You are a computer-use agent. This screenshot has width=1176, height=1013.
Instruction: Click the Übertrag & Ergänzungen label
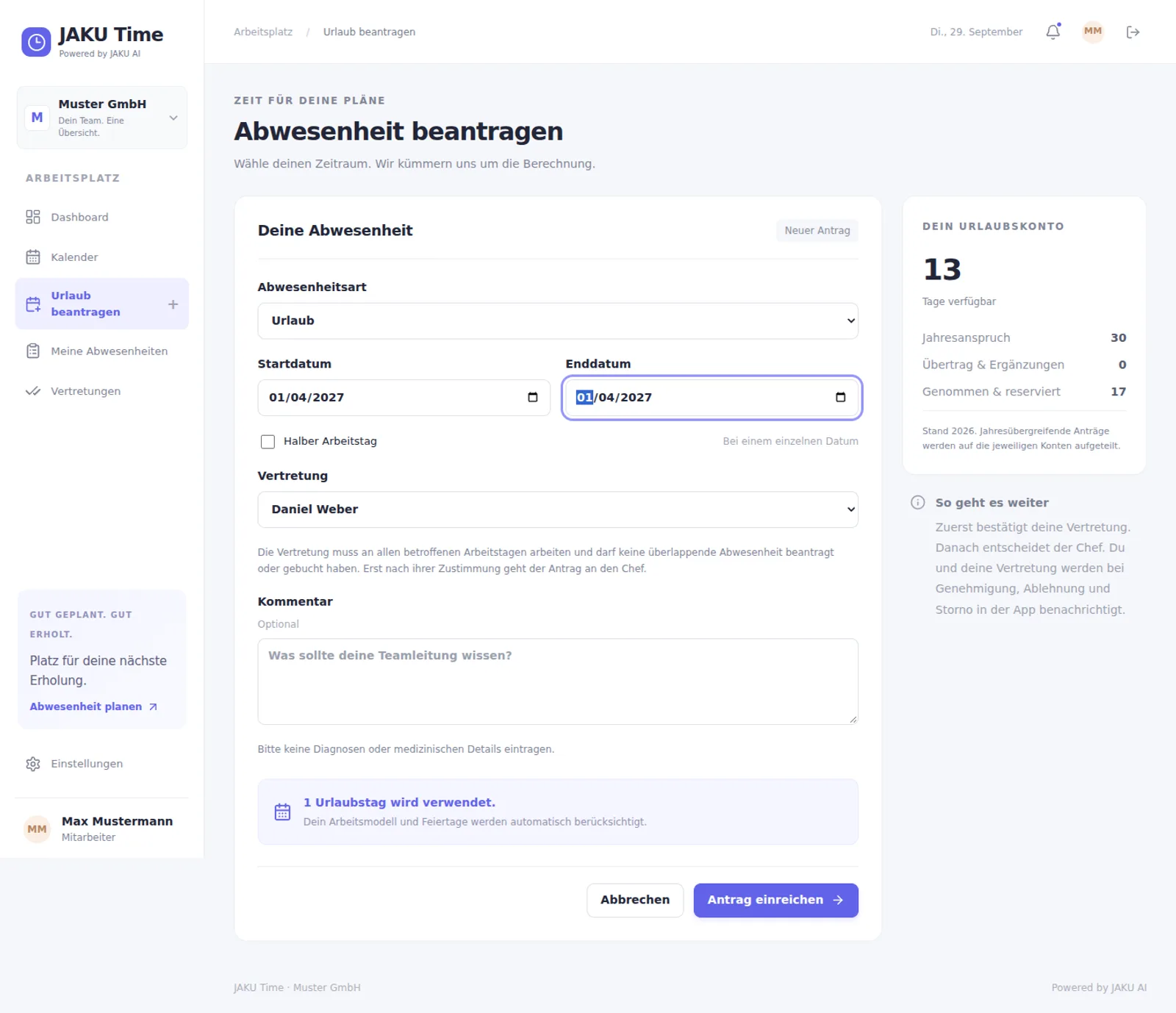click(993, 365)
